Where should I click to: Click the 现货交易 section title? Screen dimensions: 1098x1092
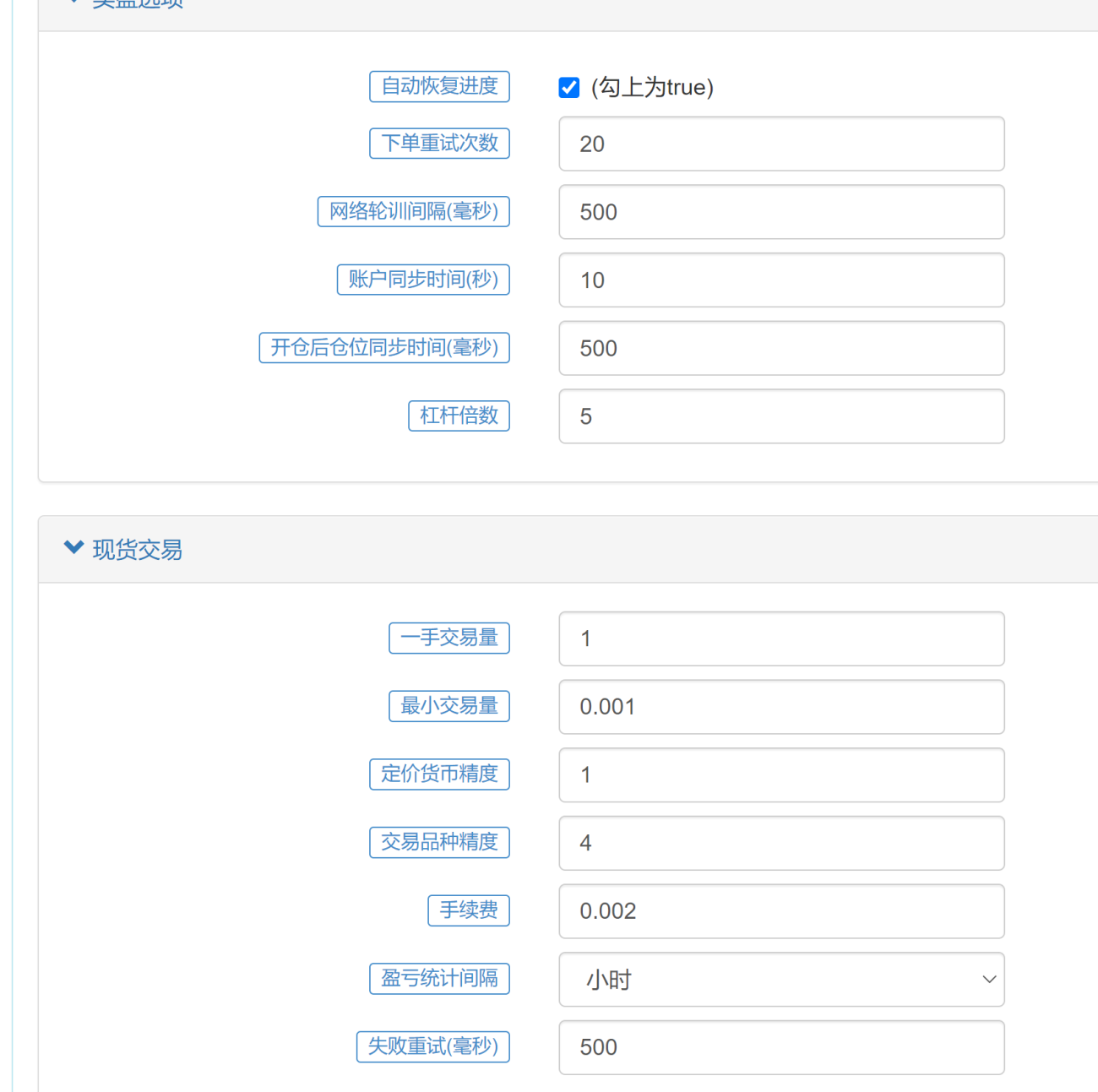tap(138, 550)
